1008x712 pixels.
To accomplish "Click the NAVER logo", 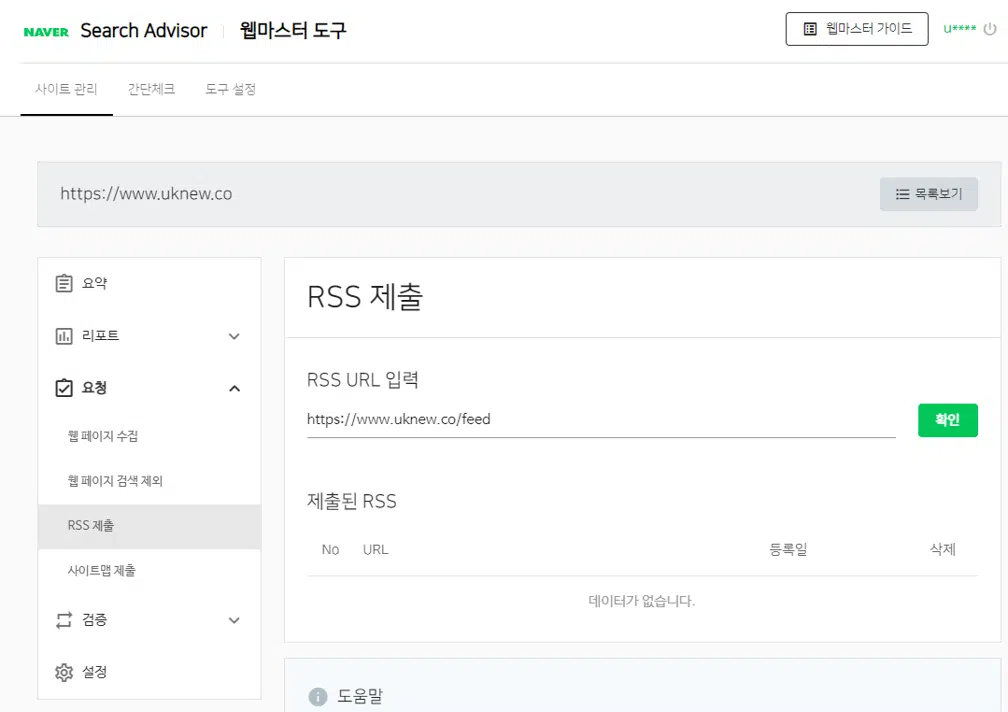I will 46,32.
